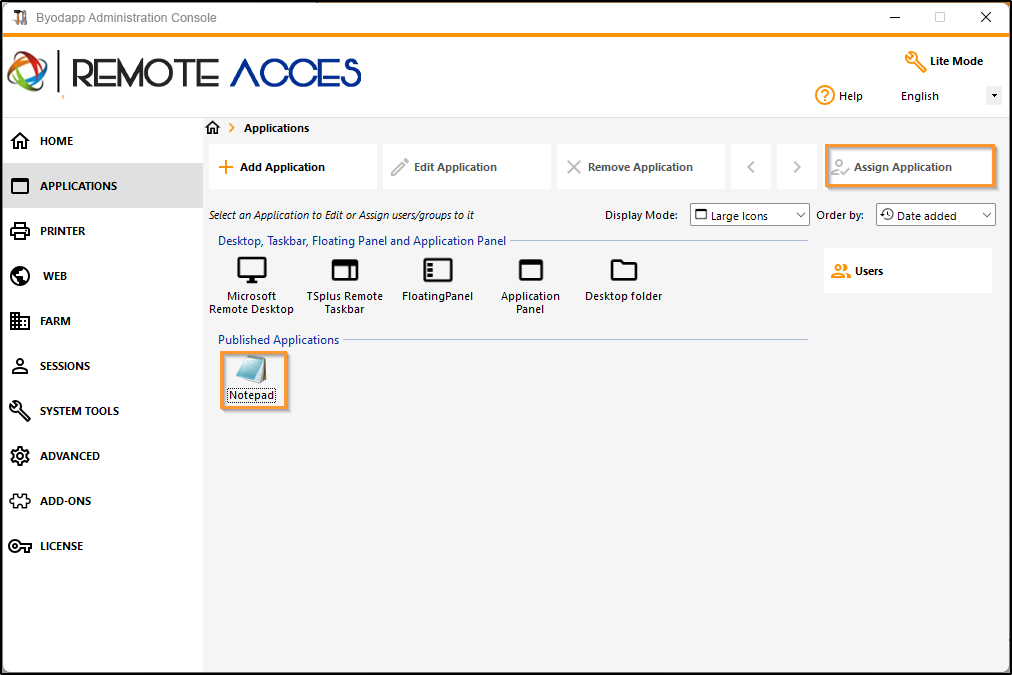Move application right with next arrow

click(x=796, y=167)
